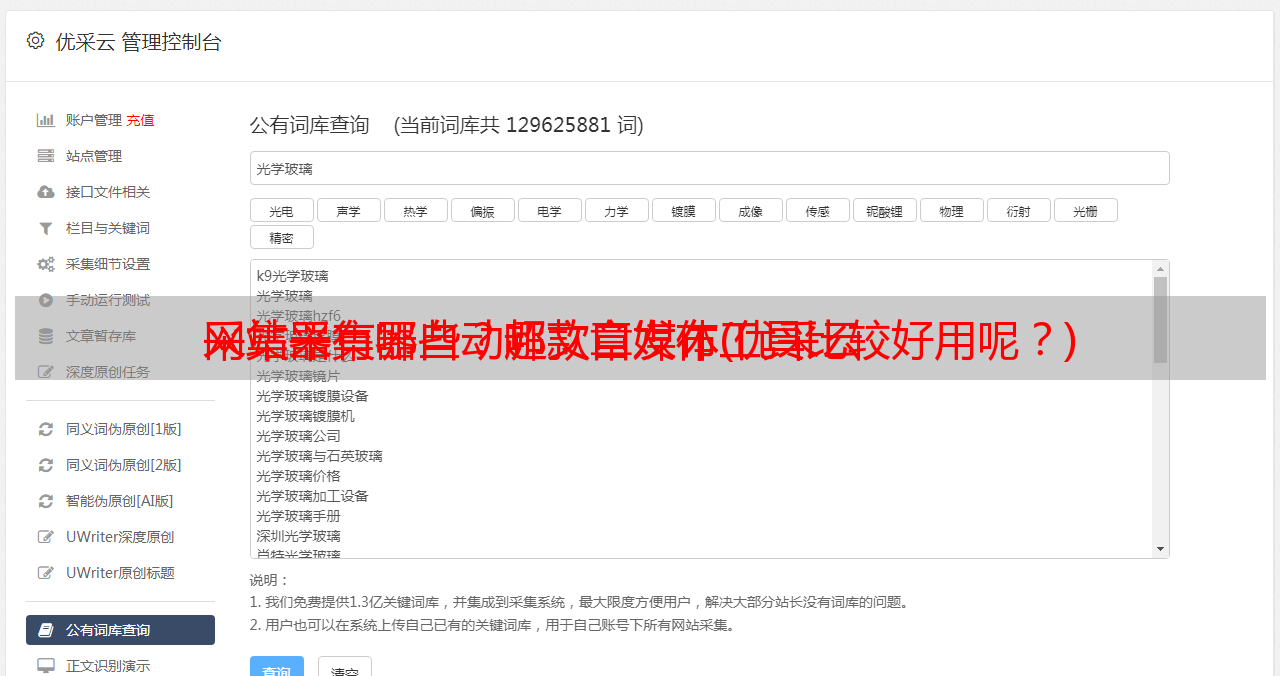Image resolution: width=1280 pixels, height=676 pixels.
Task: Click the refresh icon for 同义词伪原创[1版]
Action: [46, 429]
